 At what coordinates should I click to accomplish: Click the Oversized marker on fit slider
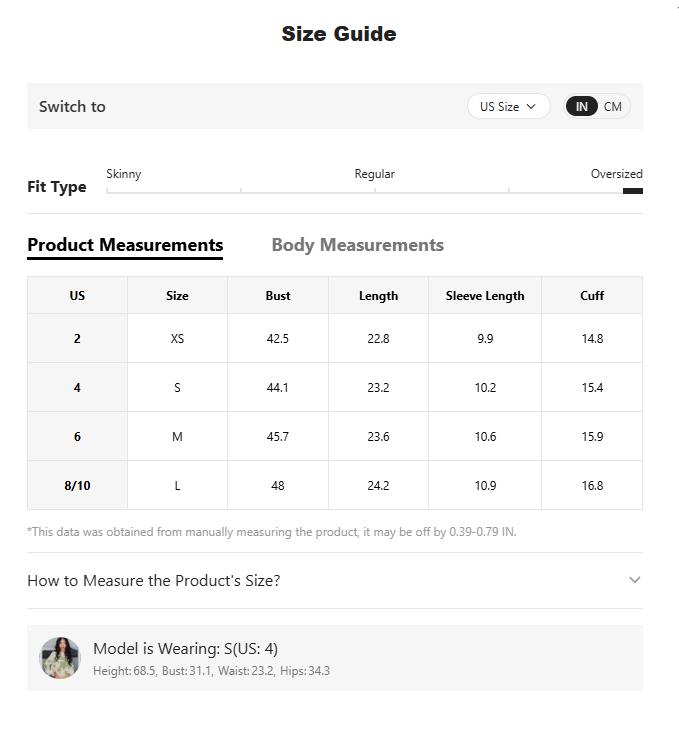point(632,190)
